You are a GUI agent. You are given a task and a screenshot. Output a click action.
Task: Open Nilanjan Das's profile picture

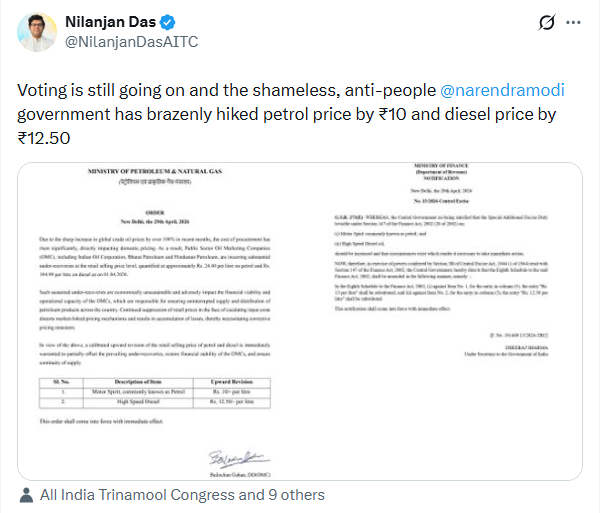coord(37,32)
